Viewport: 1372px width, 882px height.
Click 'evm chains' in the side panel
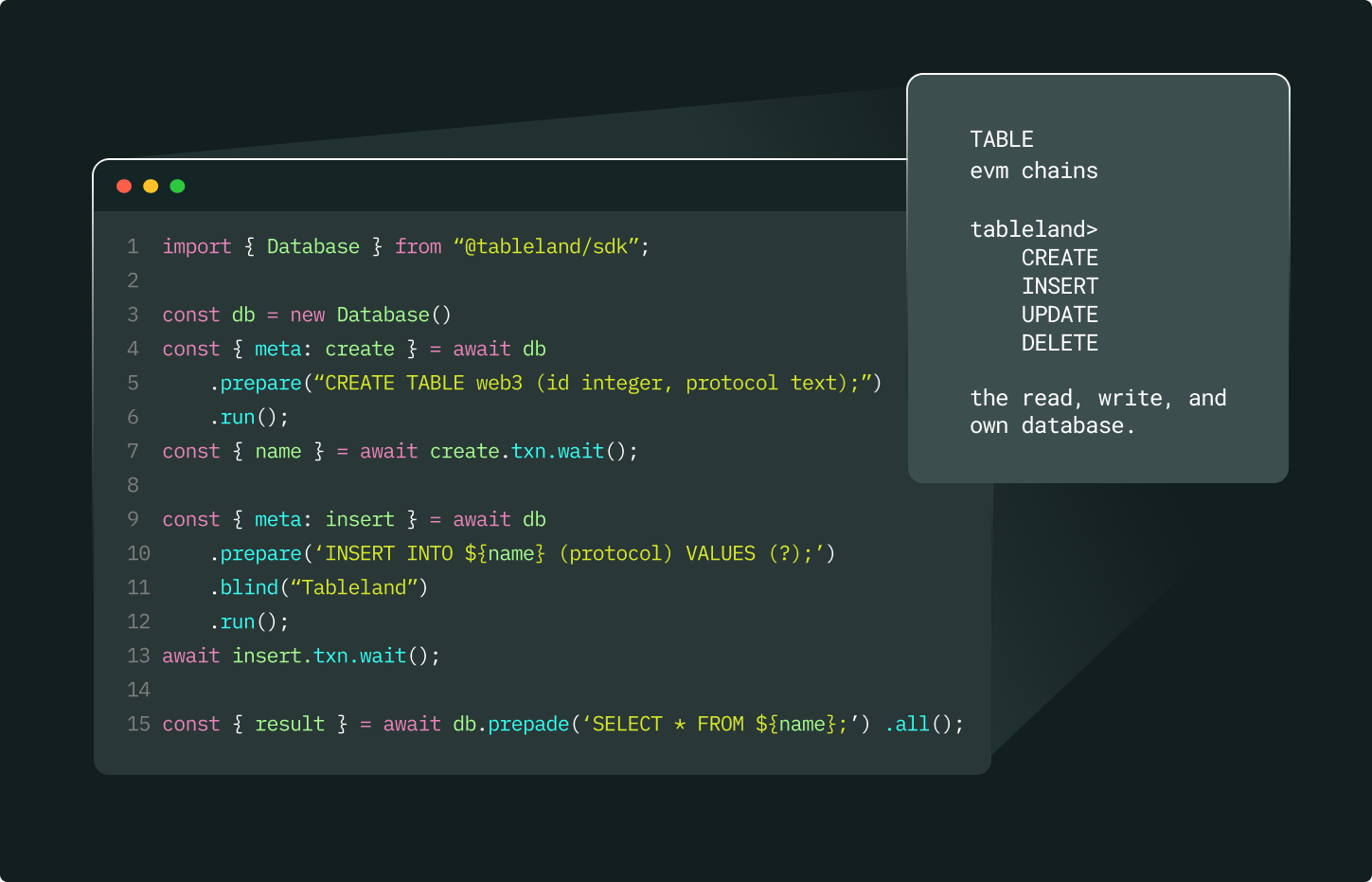pyautogui.click(x=1034, y=171)
